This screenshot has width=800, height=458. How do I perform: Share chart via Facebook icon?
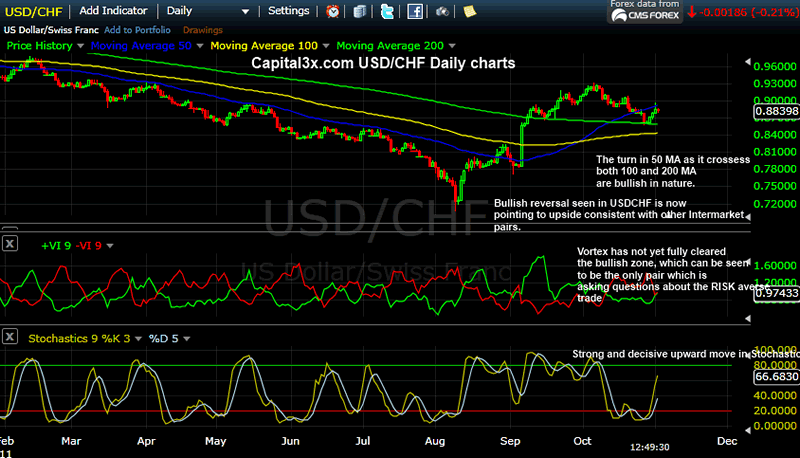coord(413,11)
